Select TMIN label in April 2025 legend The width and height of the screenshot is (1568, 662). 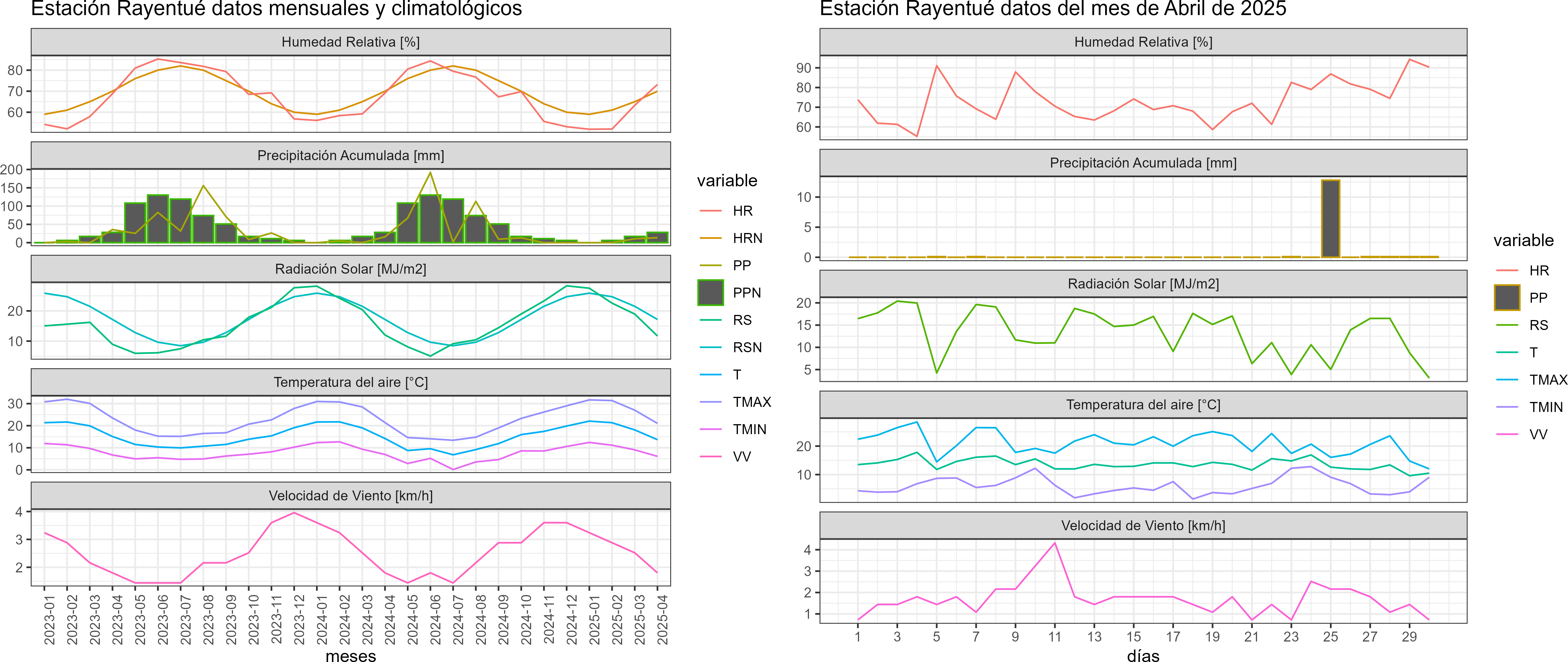click(x=1546, y=407)
